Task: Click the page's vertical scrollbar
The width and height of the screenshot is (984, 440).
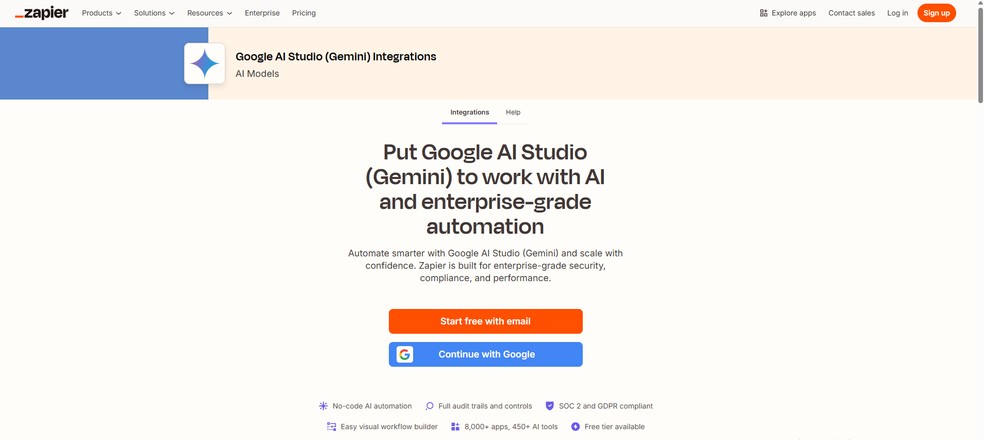Action: click(980, 200)
